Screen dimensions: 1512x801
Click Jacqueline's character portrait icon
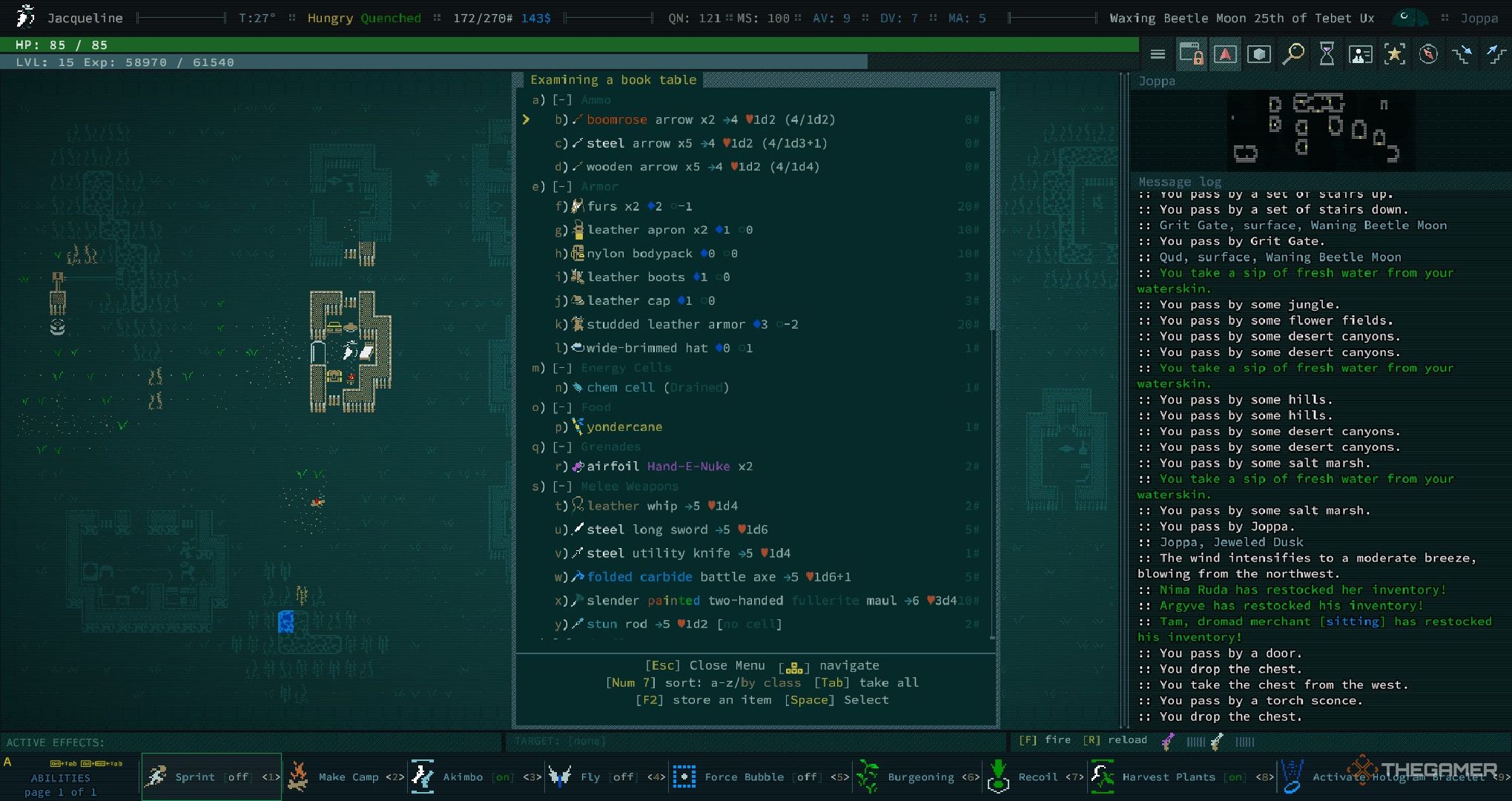pos(25,16)
